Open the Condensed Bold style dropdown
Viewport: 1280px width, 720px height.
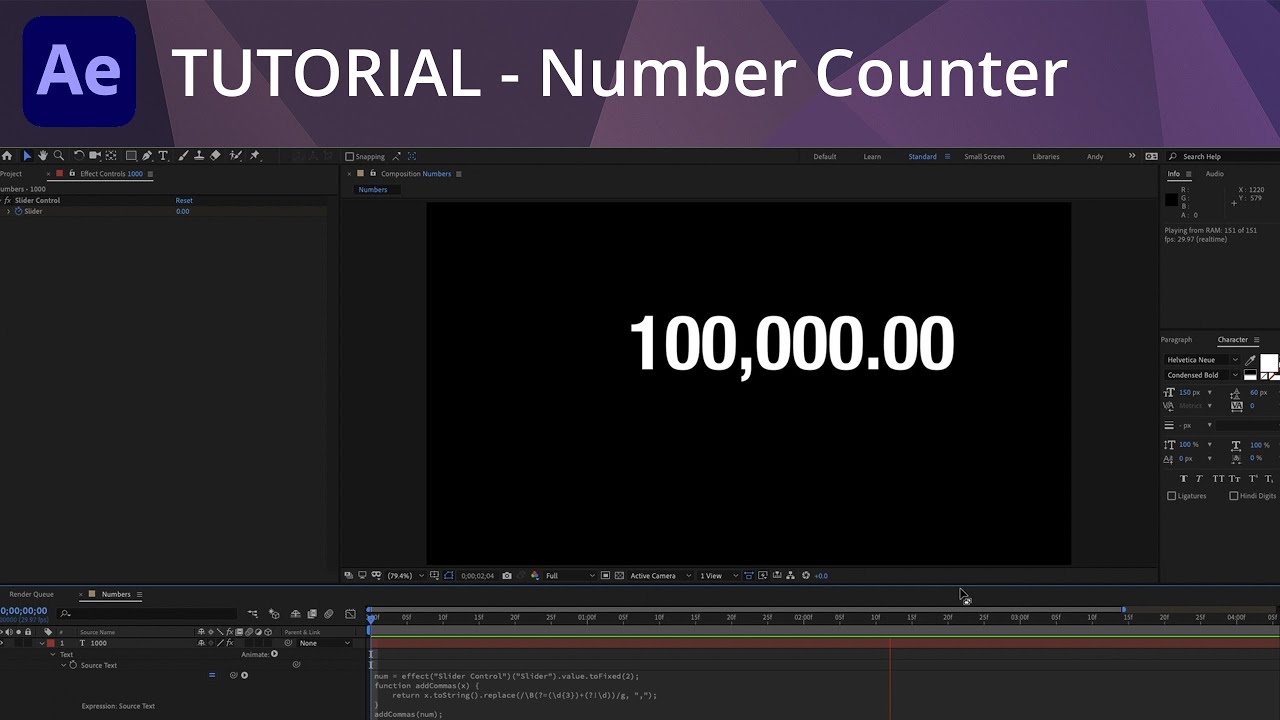(1202, 375)
